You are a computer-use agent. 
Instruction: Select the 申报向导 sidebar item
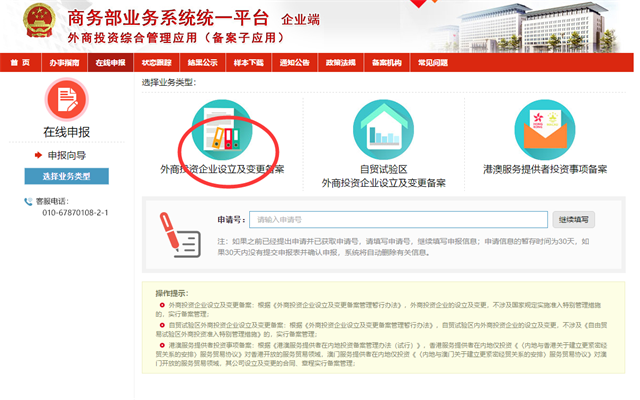pyautogui.click(x=67, y=155)
